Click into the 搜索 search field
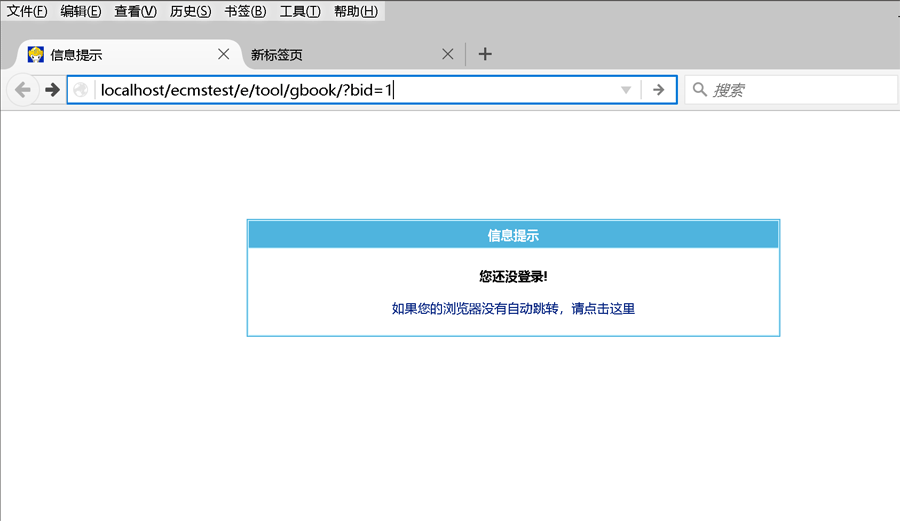900x521 pixels. (800, 90)
